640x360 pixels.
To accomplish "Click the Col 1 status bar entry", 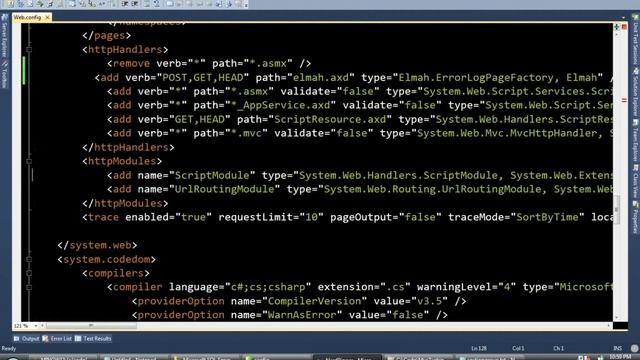I will (518, 349).
